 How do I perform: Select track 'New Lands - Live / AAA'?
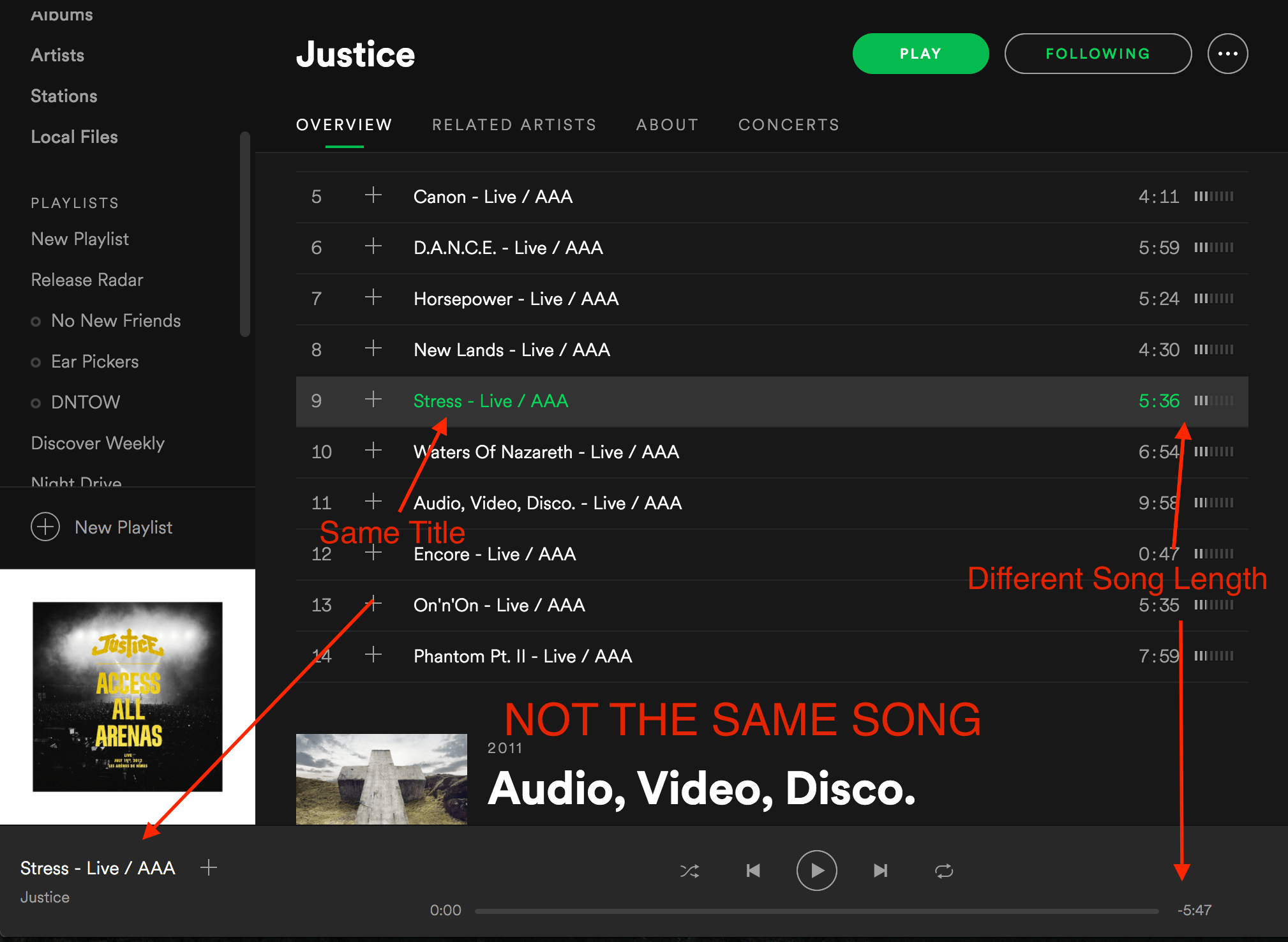click(x=512, y=350)
